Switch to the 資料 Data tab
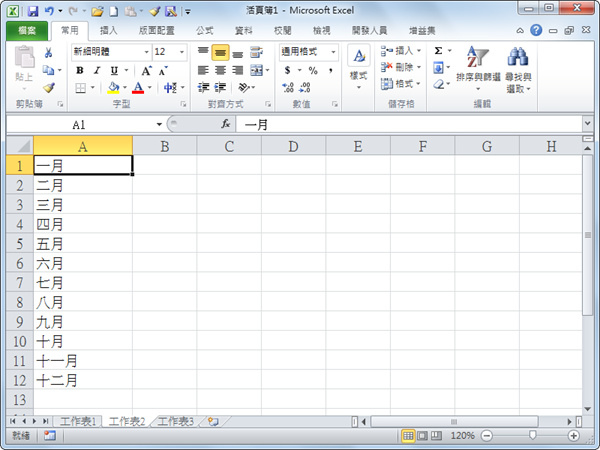 pyautogui.click(x=244, y=31)
